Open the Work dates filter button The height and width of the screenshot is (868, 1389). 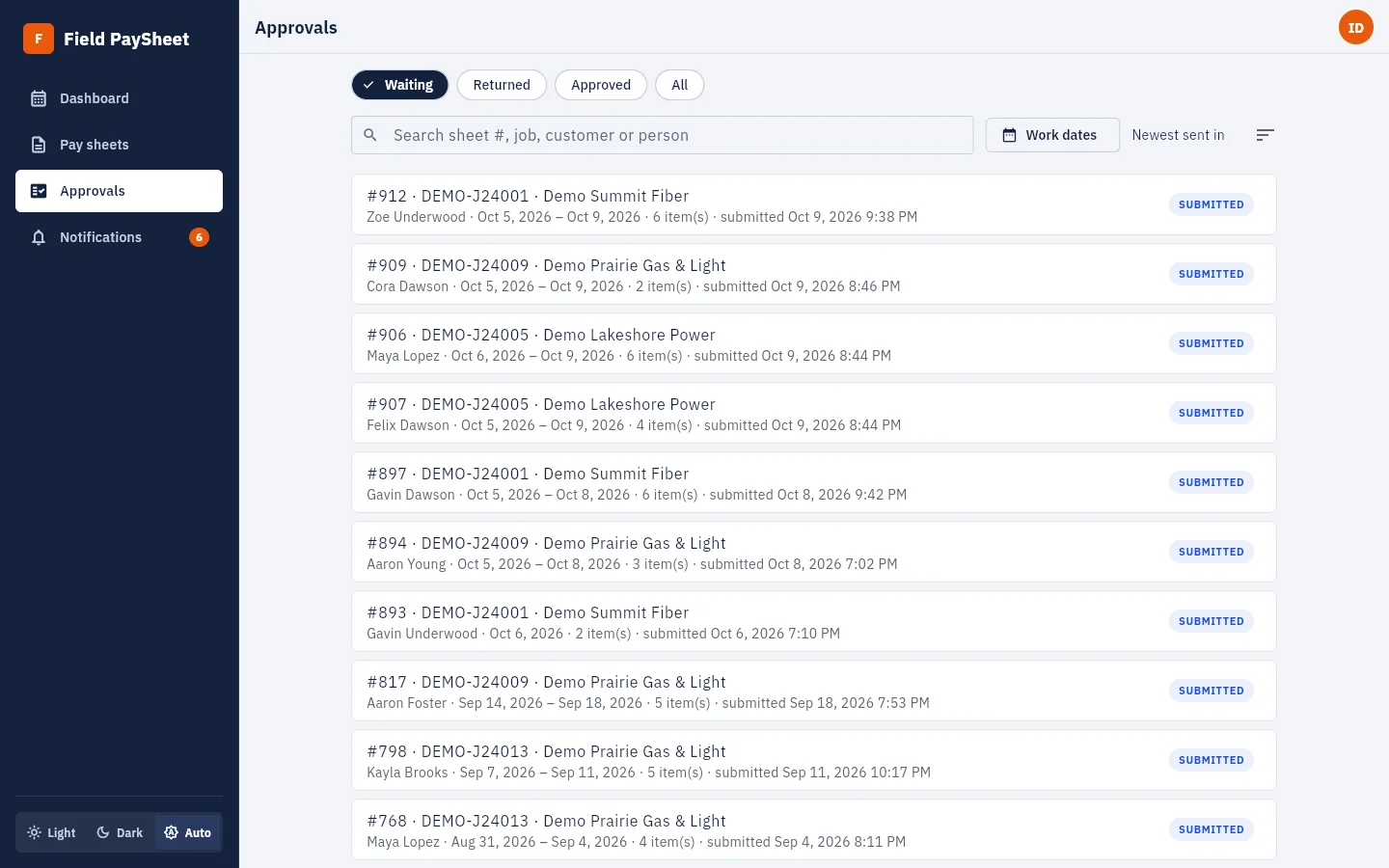coord(1052,135)
